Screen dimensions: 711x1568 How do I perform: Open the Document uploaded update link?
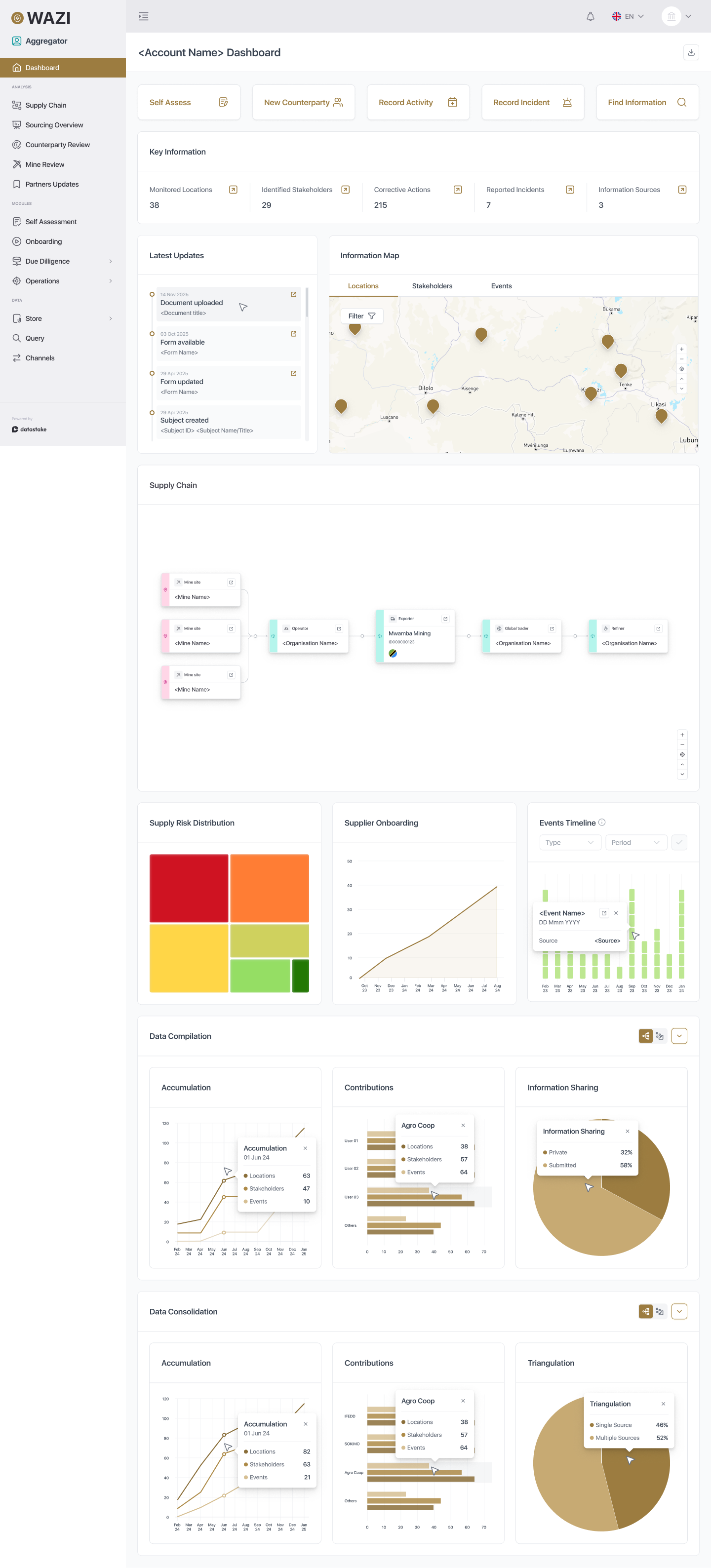293,295
